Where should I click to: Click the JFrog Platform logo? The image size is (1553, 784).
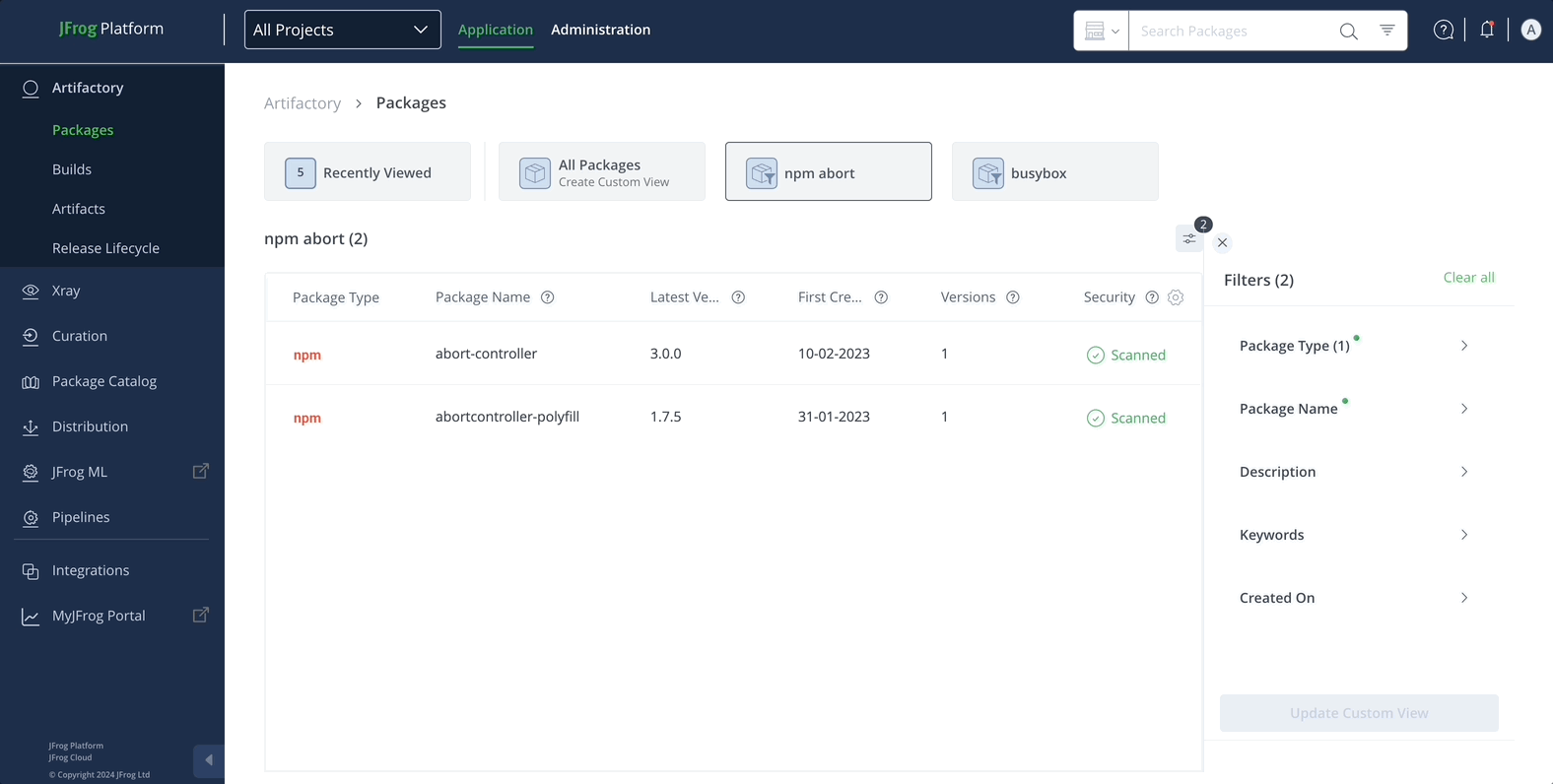(111, 29)
